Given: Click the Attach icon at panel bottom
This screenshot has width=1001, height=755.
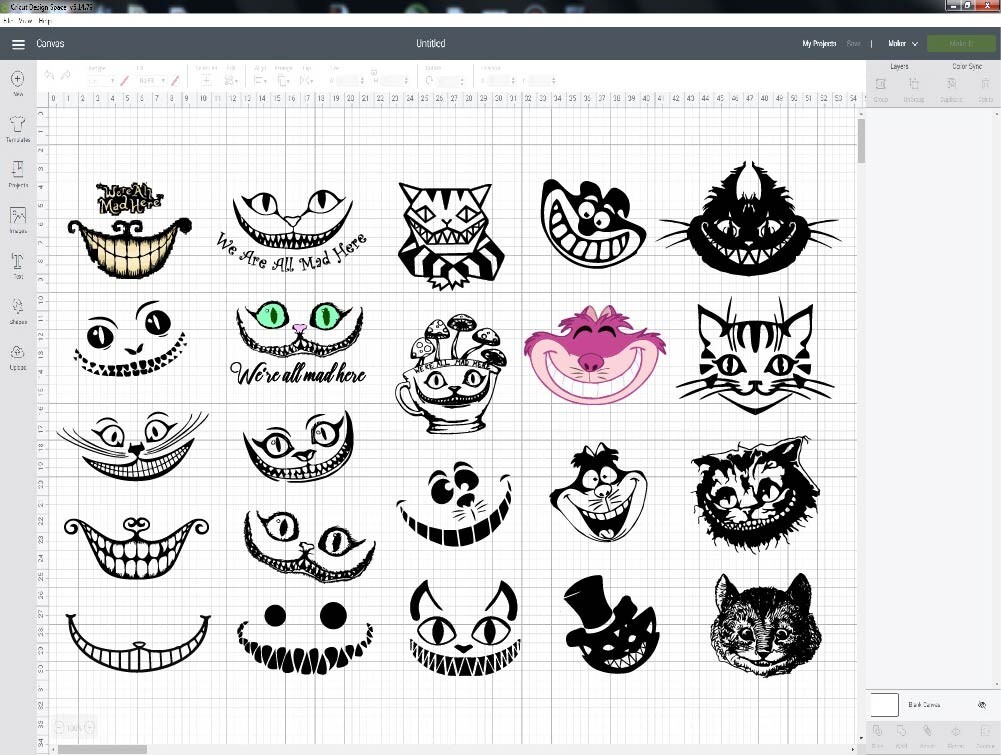Looking at the screenshot, I should click(927, 730).
